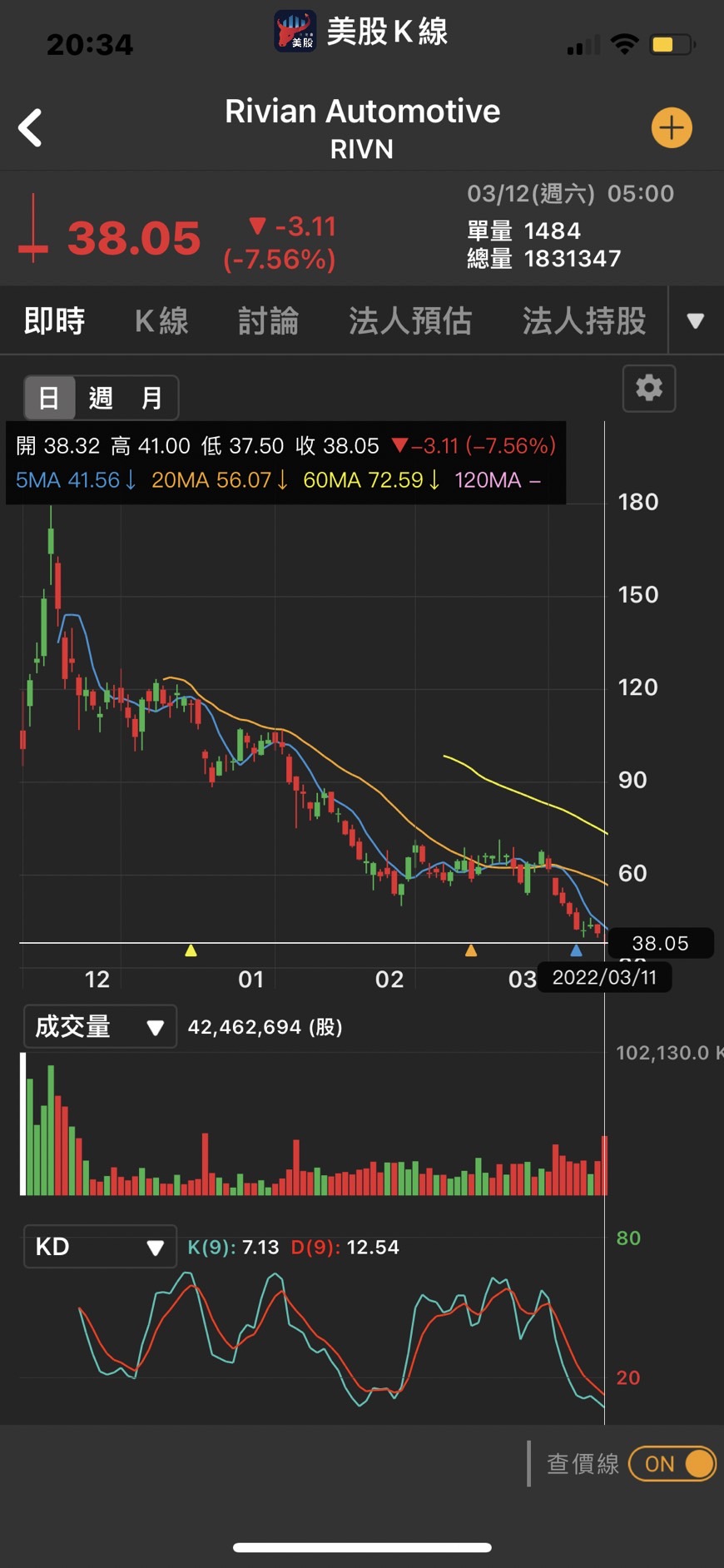Select the 月 monthly period
The image size is (724, 1568).
coord(151,398)
